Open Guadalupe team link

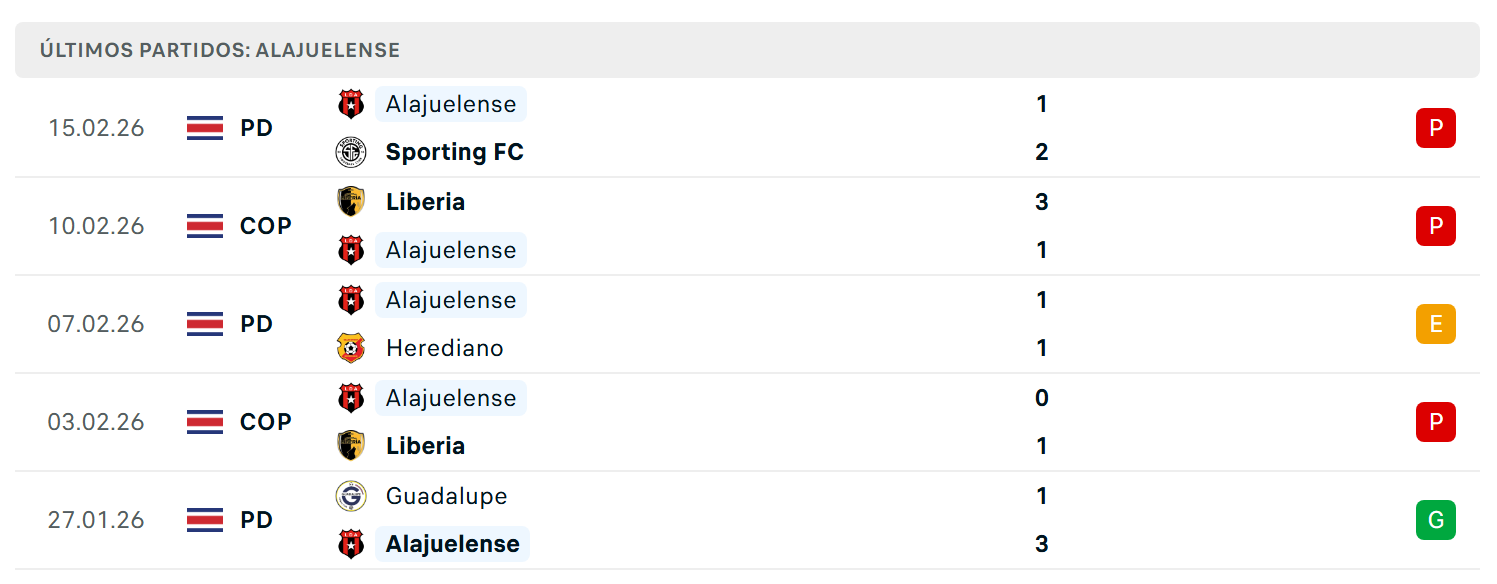(446, 496)
